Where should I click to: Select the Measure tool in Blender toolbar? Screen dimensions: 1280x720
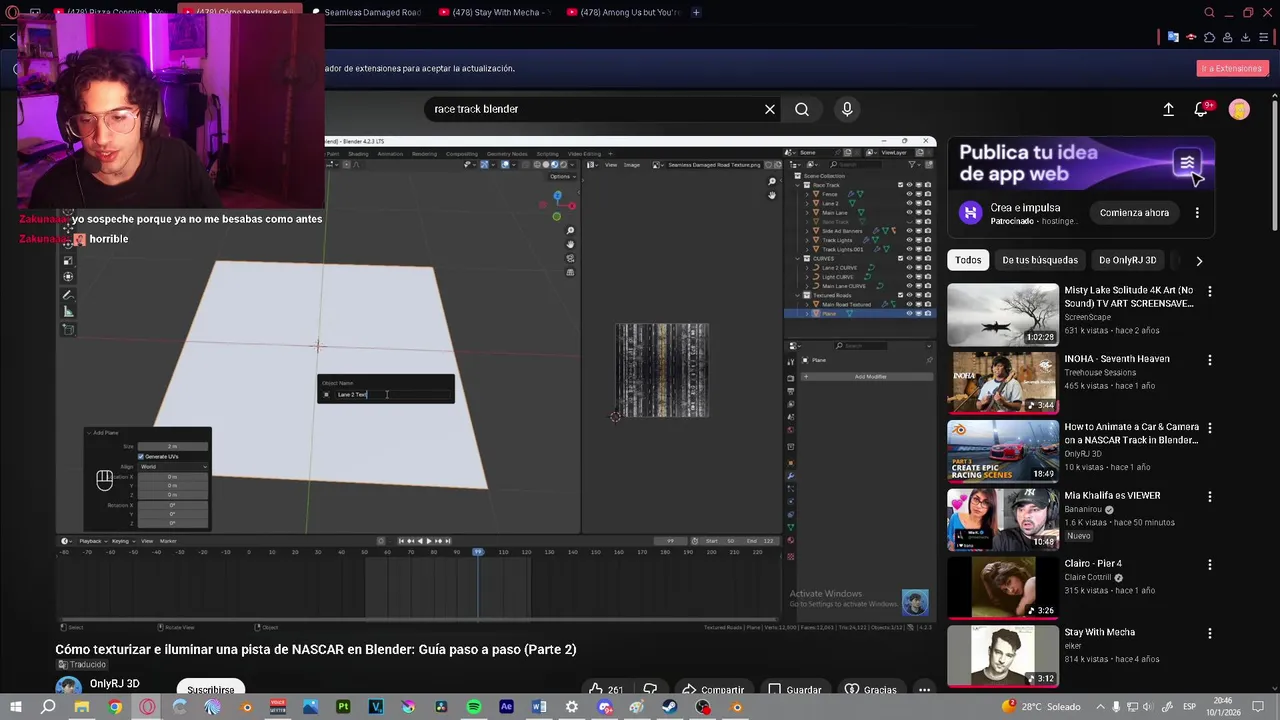pyautogui.click(x=68, y=311)
